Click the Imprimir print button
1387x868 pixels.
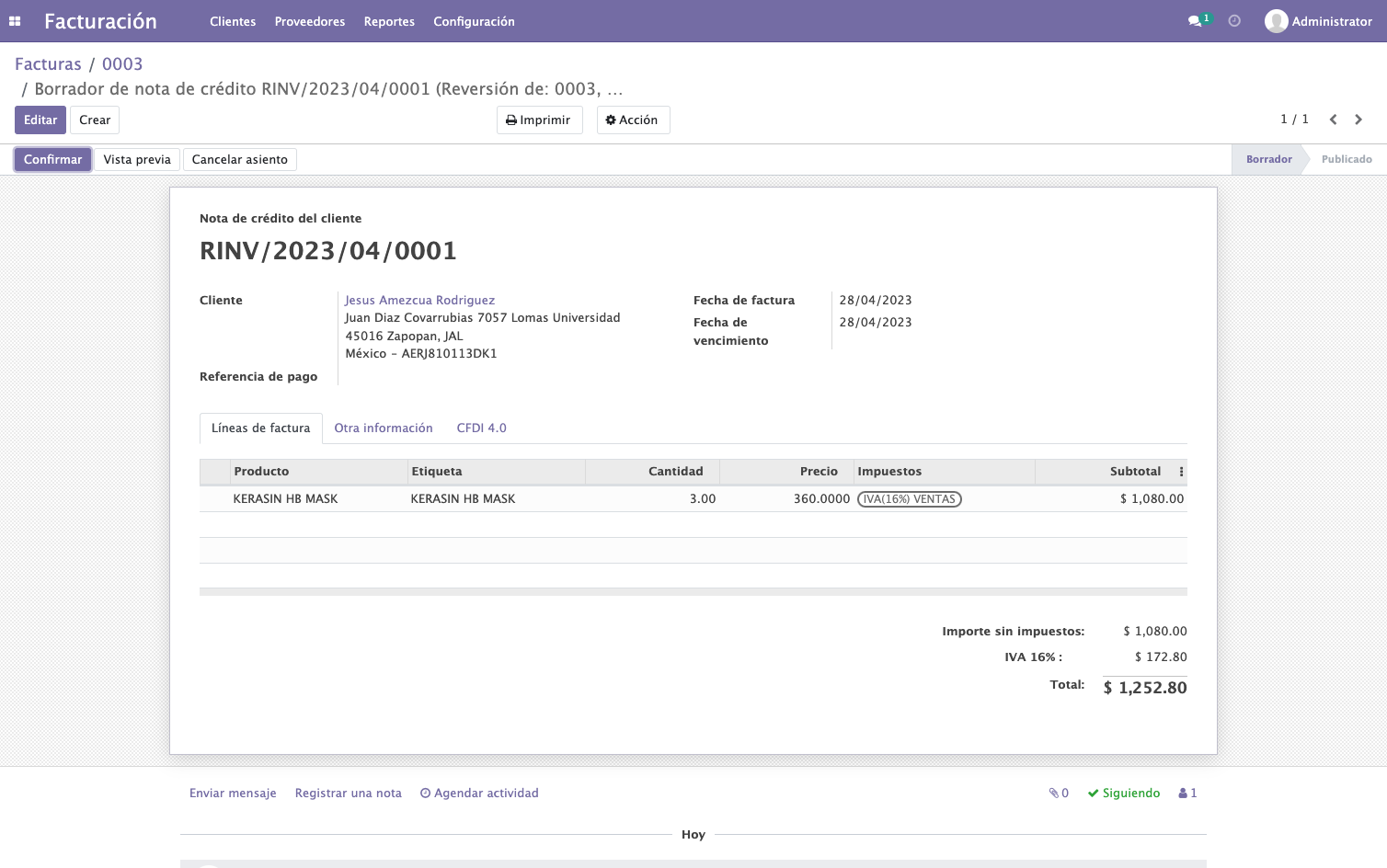539,120
